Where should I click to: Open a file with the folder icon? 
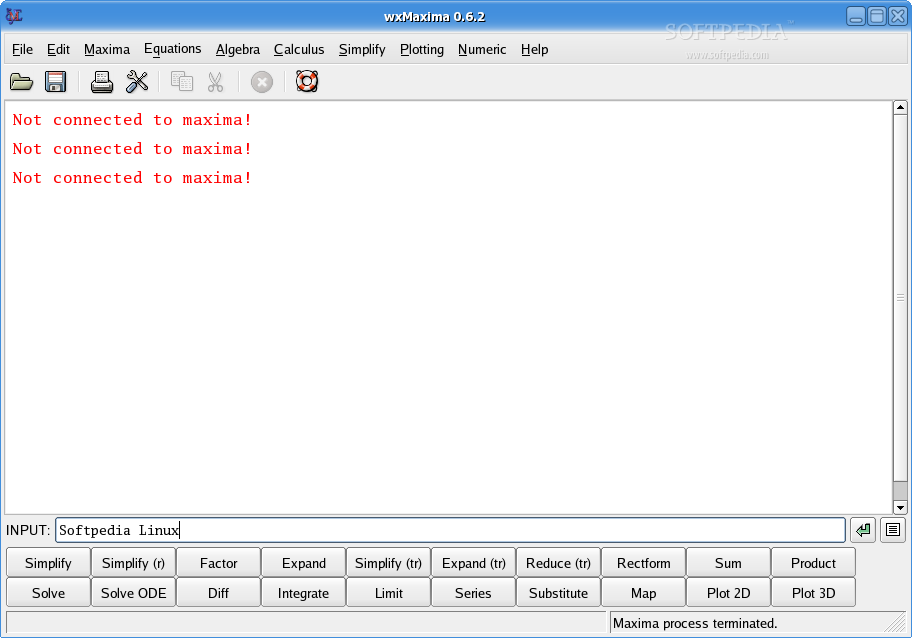coord(22,82)
